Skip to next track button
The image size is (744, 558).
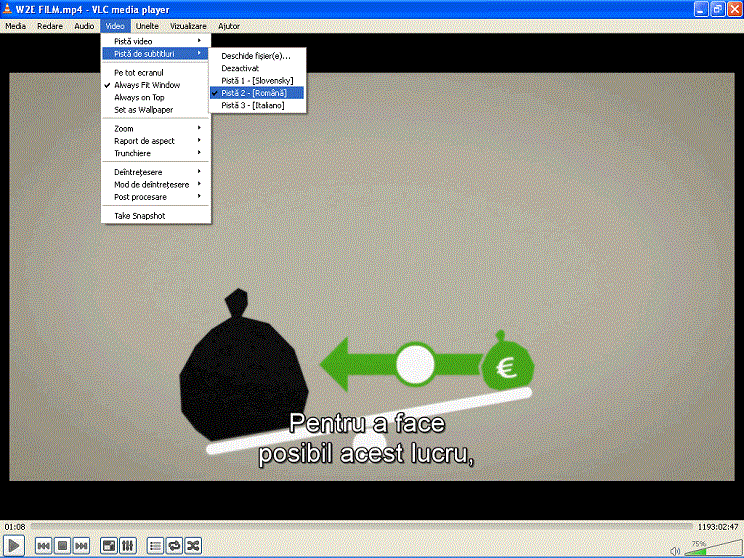point(81,545)
